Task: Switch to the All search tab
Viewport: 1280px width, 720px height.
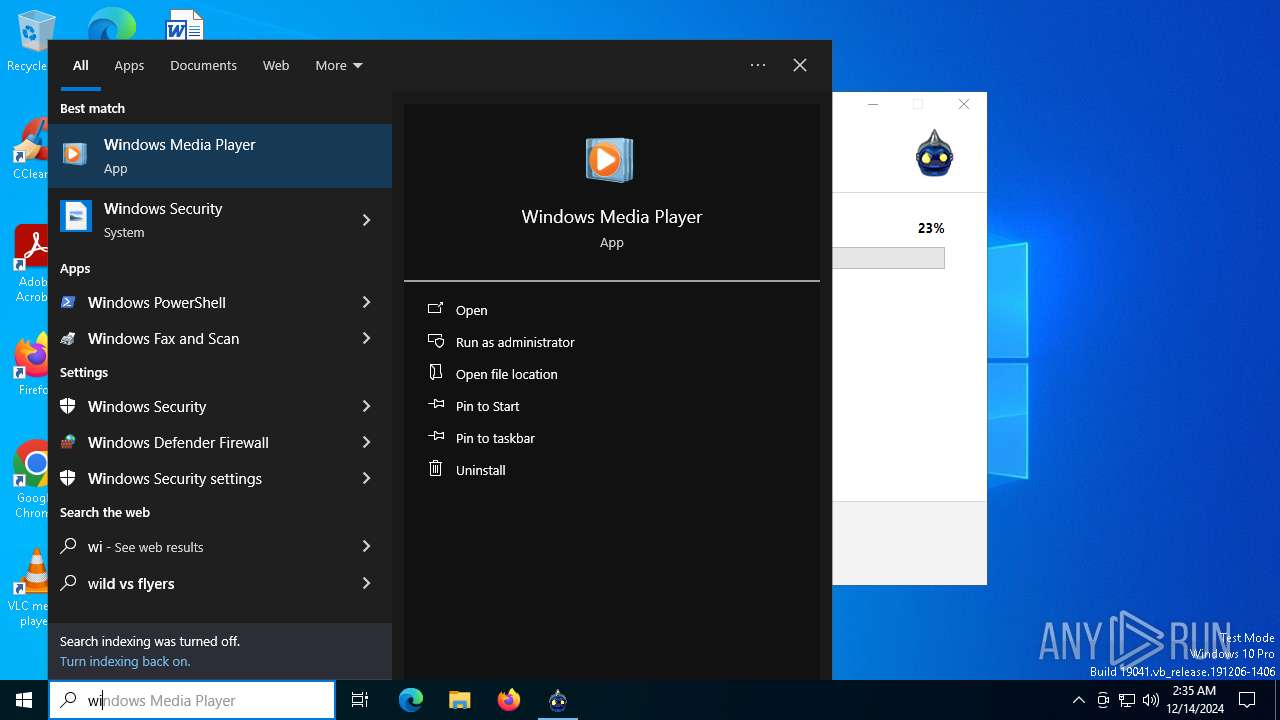Action: tap(81, 65)
